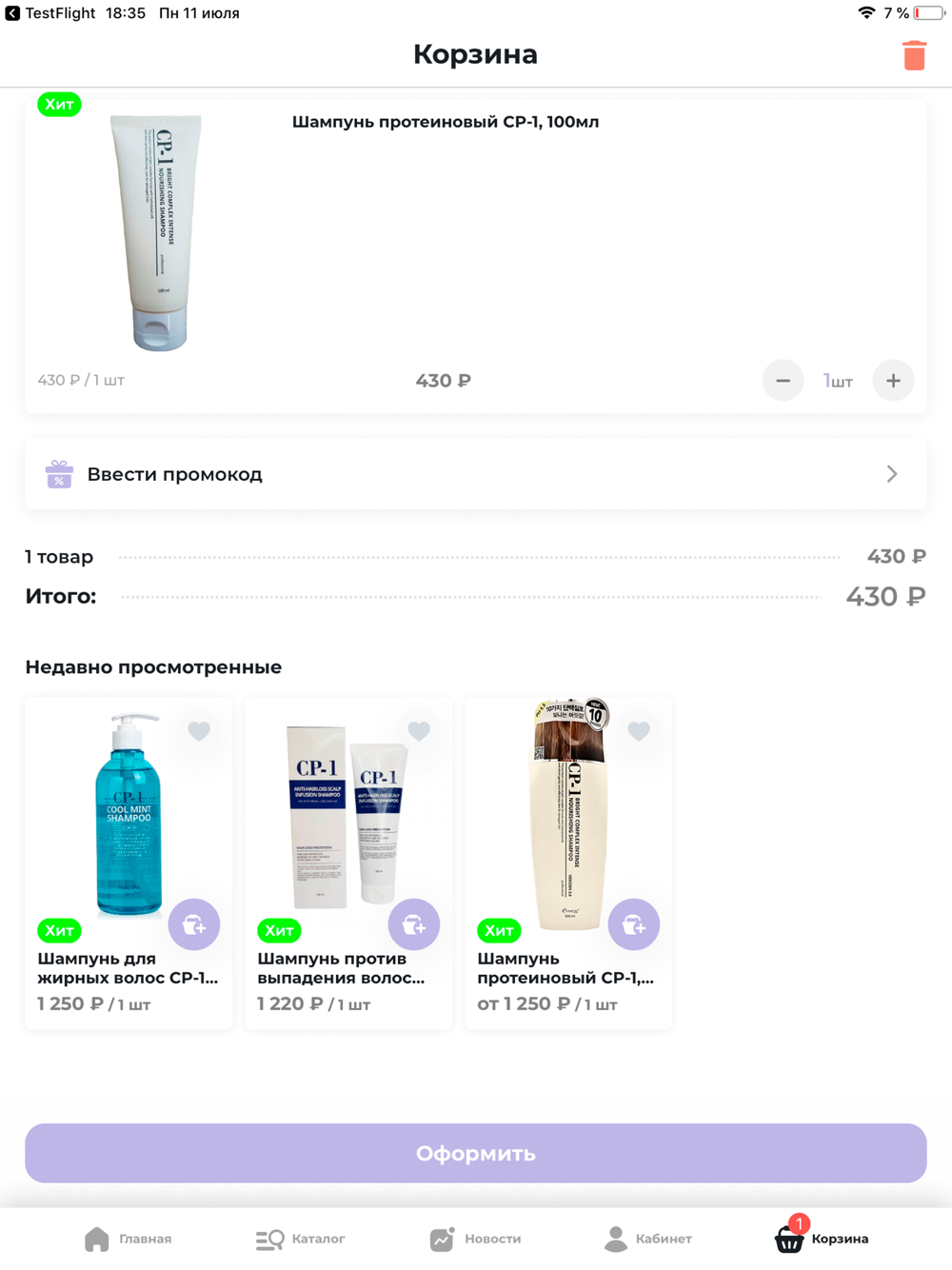Favorite the anti-hairloss shampoo heart icon

tap(419, 731)
